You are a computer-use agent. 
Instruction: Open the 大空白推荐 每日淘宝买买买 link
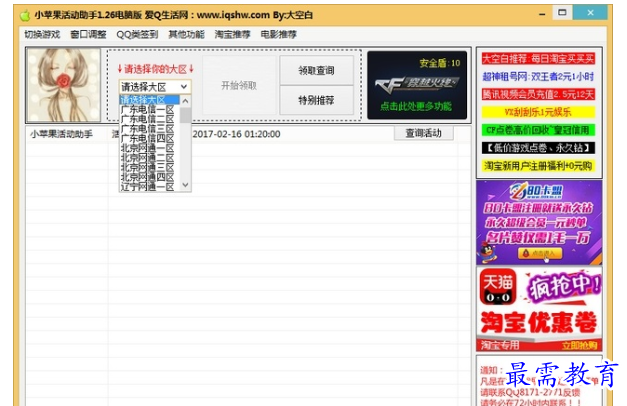point(538,59)
